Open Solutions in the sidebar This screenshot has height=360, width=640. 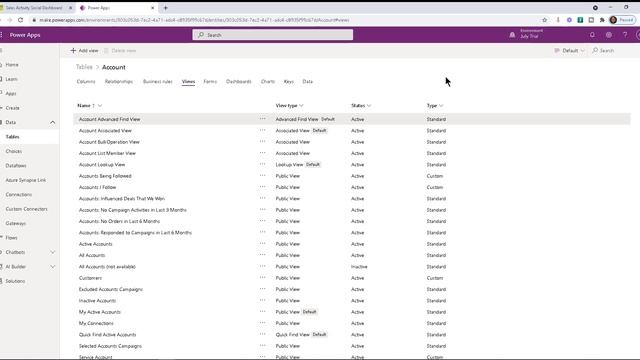15,281
